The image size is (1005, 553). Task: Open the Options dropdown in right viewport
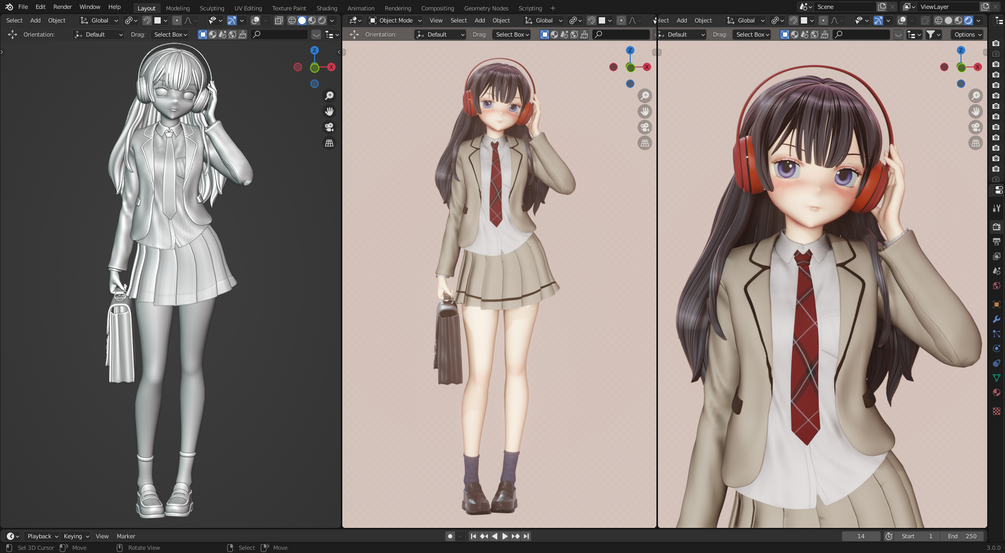click(x=967, y=35)
